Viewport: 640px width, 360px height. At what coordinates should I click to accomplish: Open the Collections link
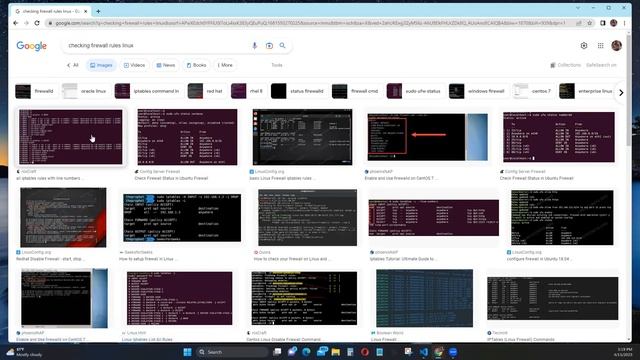565,65
